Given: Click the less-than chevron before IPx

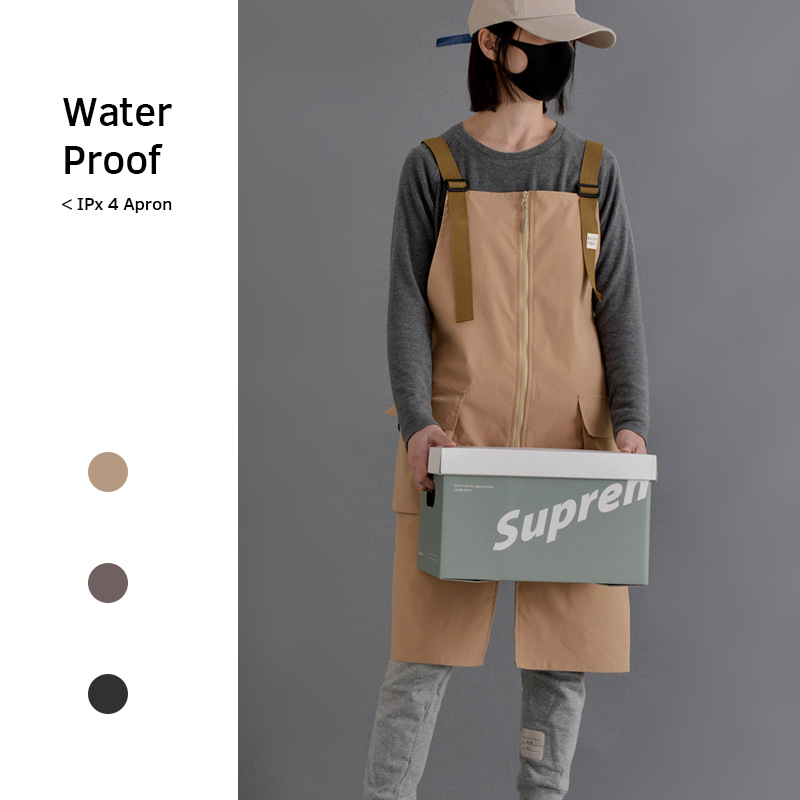Looking at the screenshot, I should pos(66,205).
